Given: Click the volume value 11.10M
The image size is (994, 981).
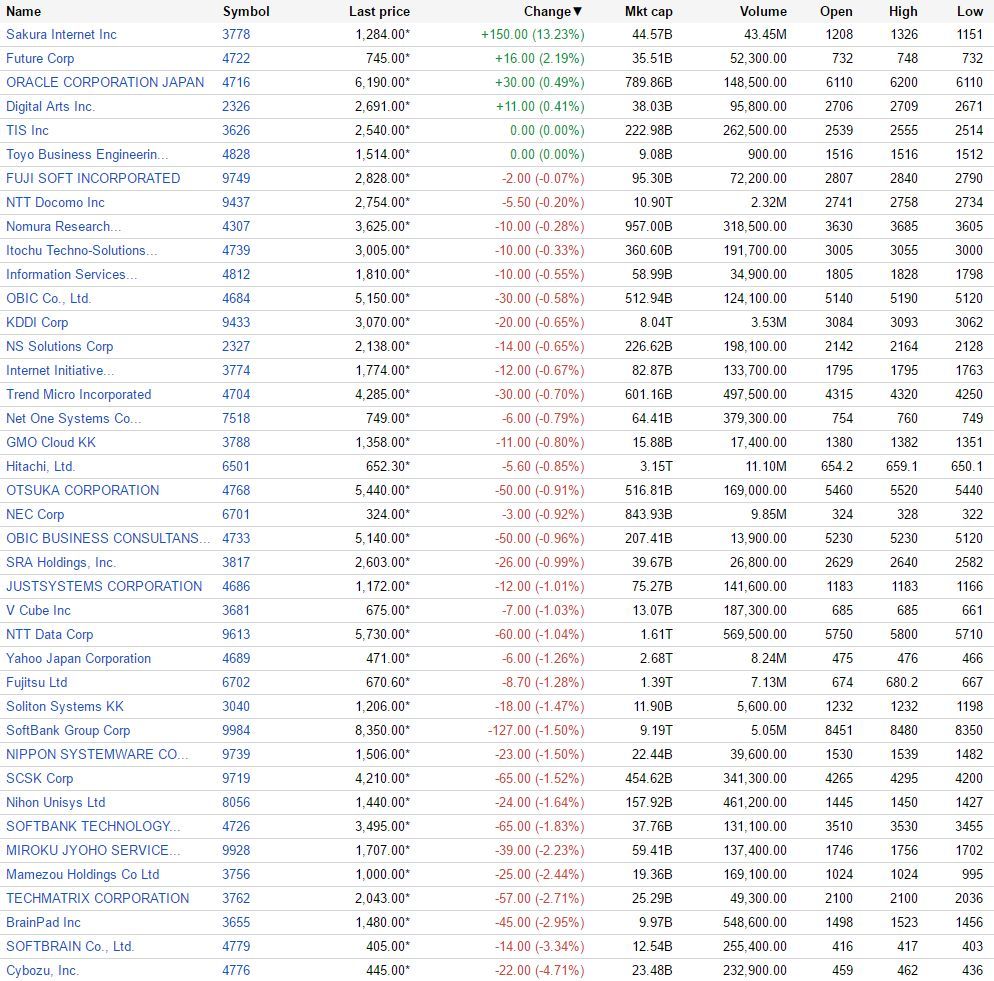Looking at the screenshot, I should coord(766,466).
